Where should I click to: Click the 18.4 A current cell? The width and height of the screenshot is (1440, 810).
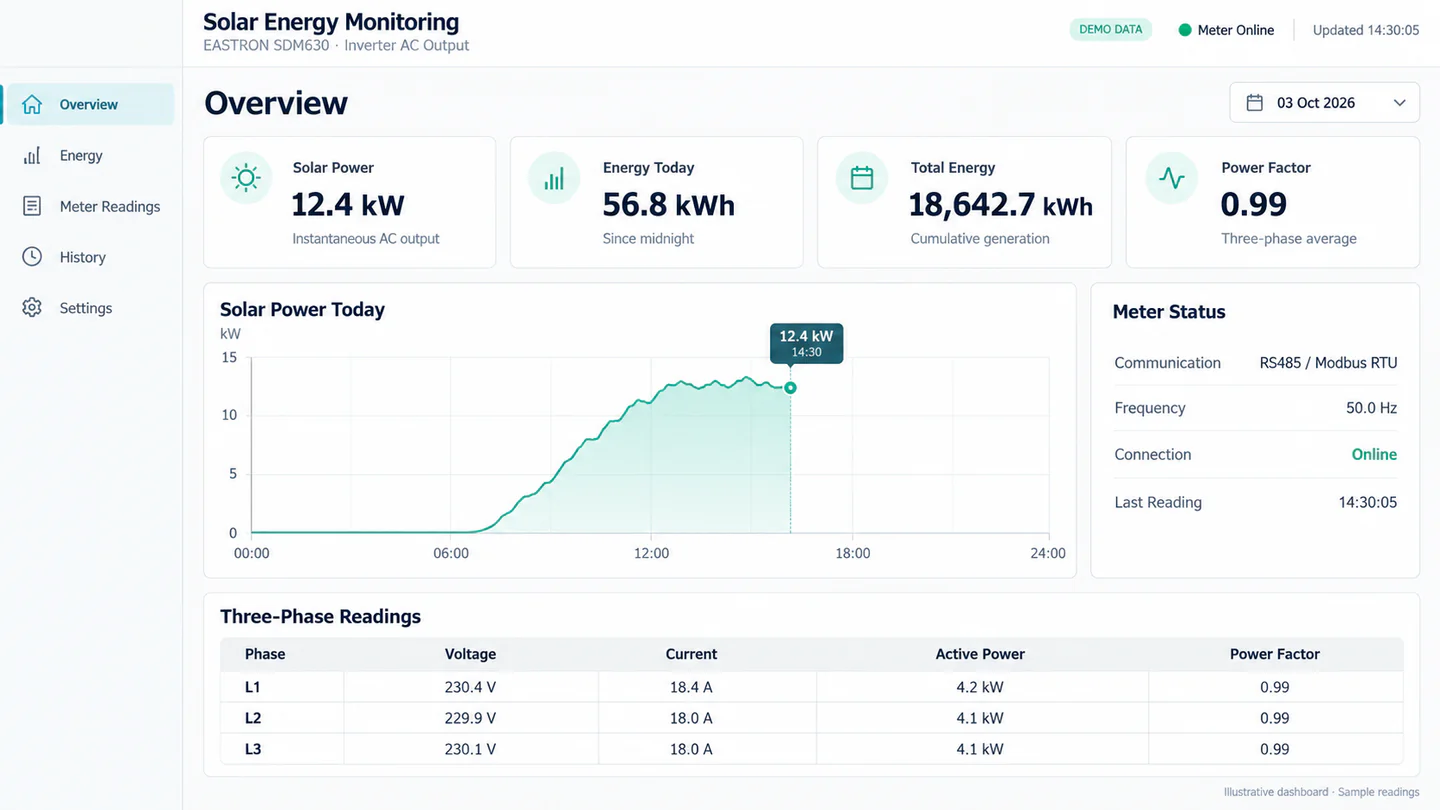[691, 687]
